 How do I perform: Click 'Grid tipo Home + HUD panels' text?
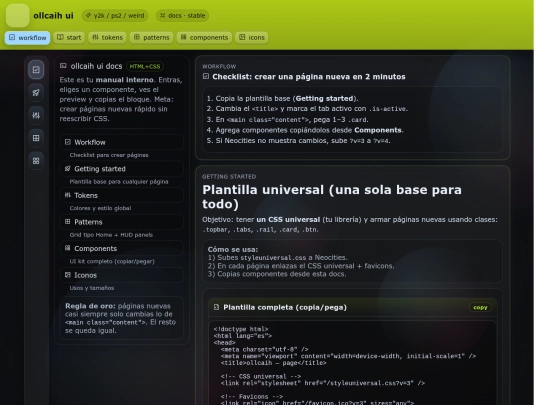click(111, 235)
